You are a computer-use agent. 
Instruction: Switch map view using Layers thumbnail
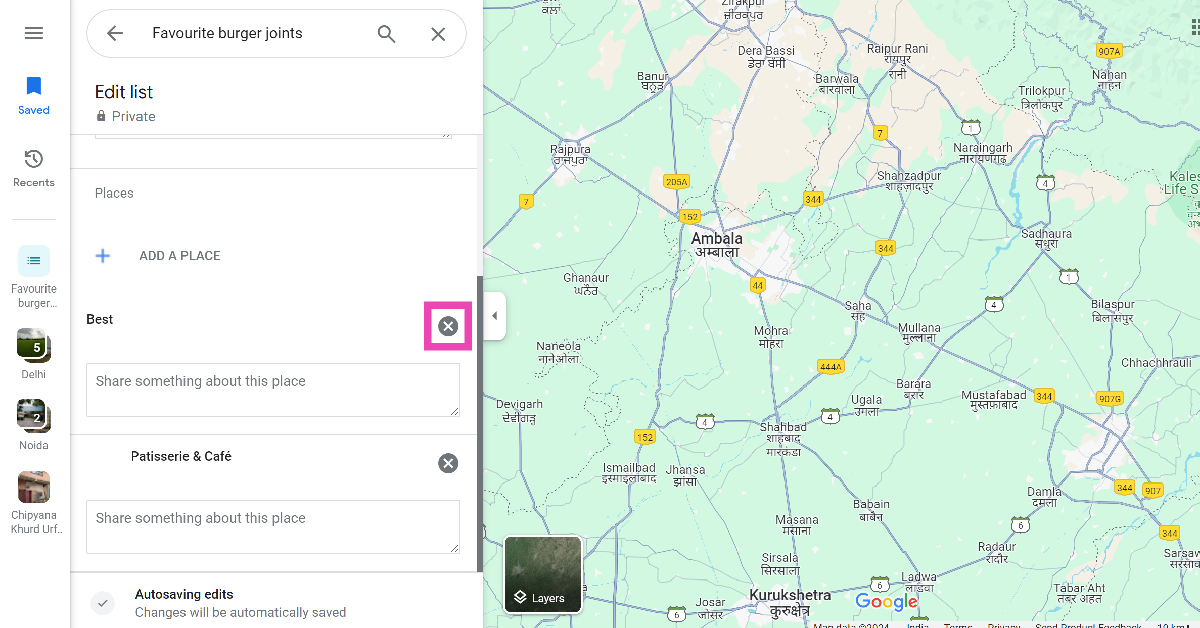(x=543, y=574)
